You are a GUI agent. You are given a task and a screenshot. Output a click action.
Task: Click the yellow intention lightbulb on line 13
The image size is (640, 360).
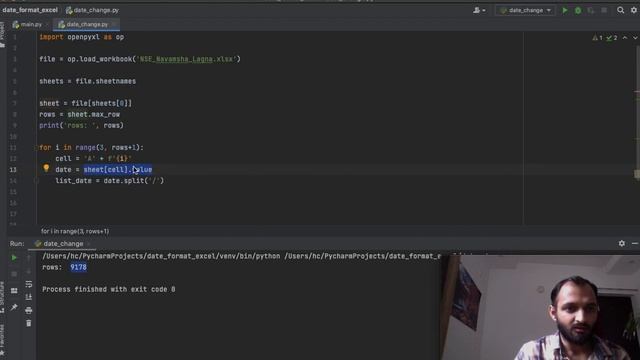pyautogui.click(x=46, y=168)
